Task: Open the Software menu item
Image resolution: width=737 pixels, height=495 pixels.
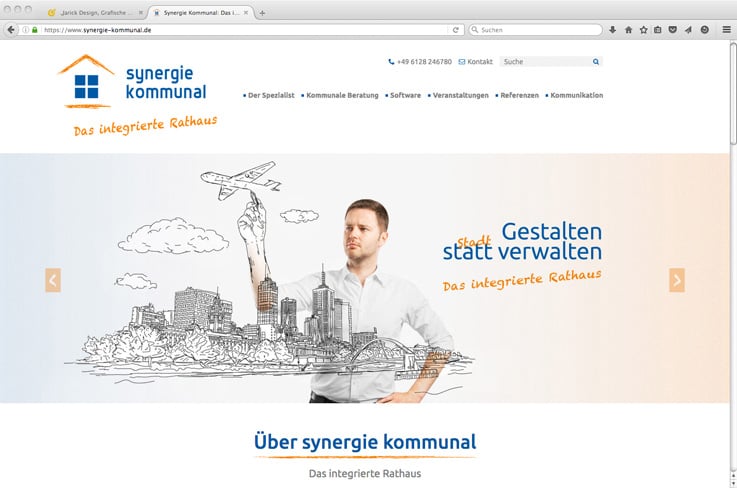Action: click(403, 95)
